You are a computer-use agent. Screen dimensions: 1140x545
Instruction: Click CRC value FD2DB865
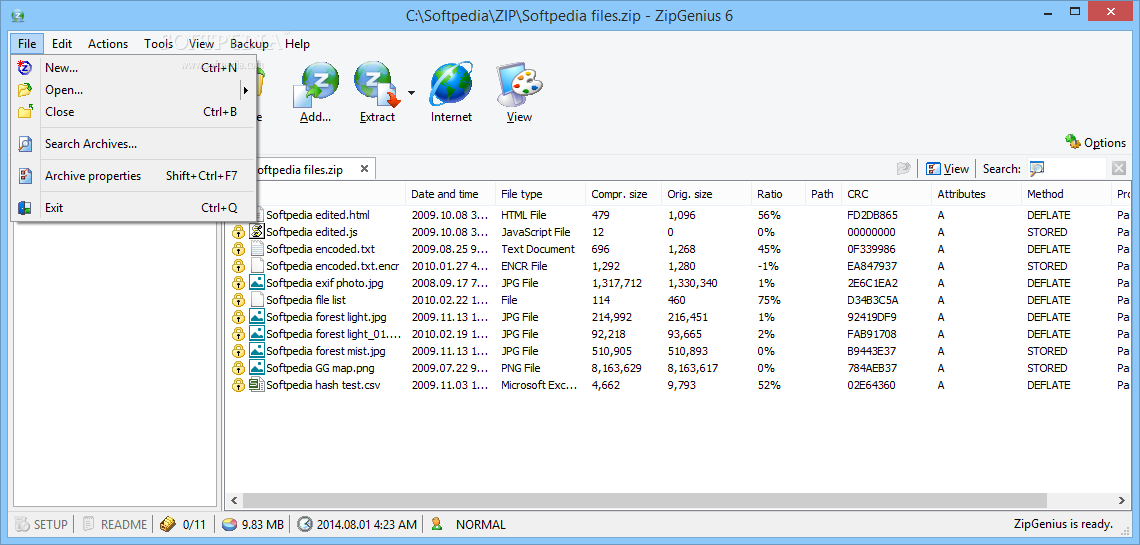tap(872, 215)
